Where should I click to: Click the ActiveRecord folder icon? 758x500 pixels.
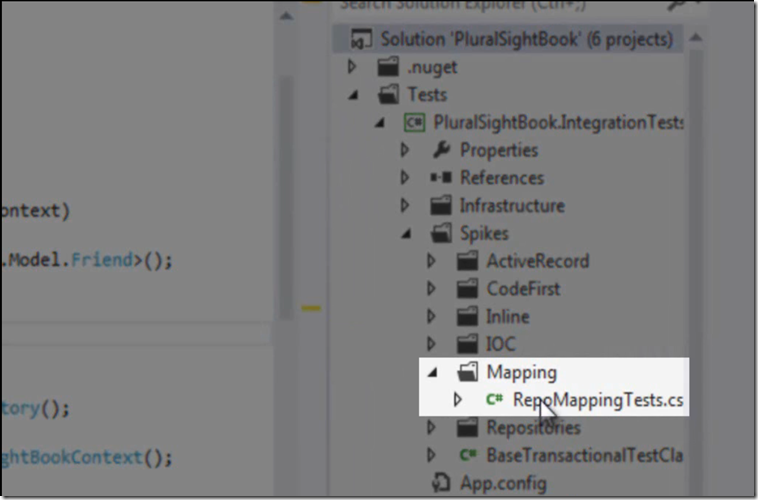(x=467, y=261)
